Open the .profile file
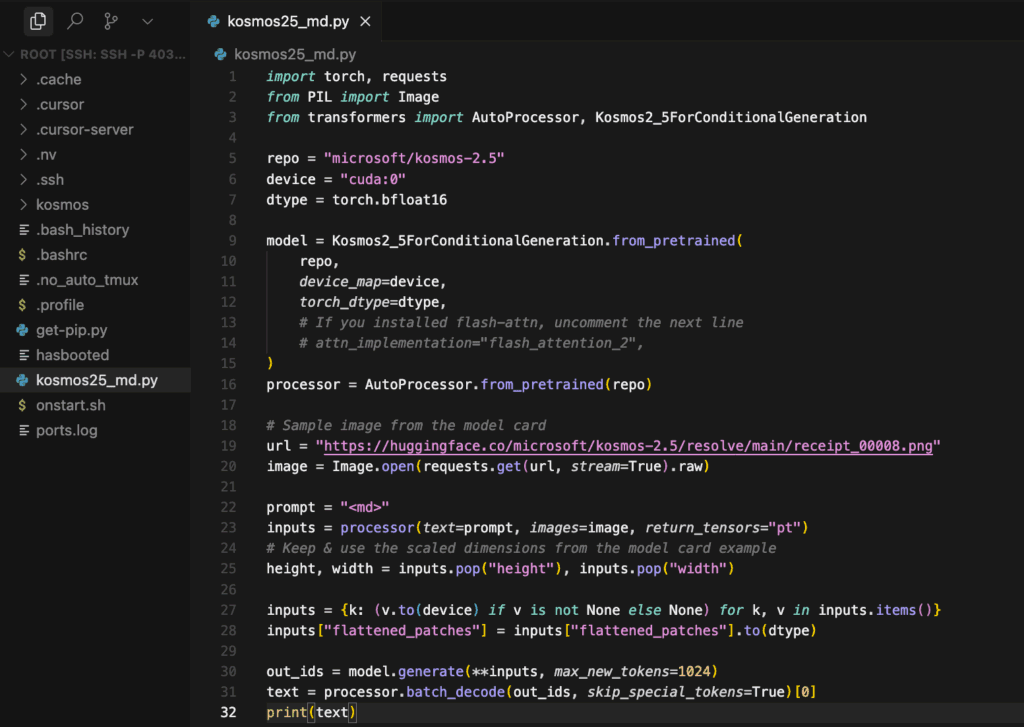 (x=95, y=305)
